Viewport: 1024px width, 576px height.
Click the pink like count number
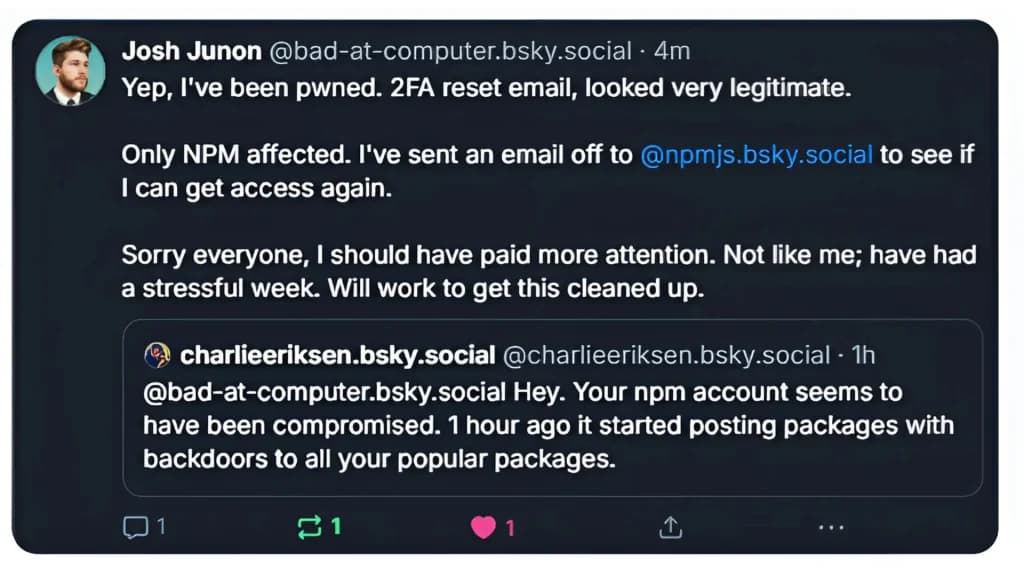coord(510,528)
